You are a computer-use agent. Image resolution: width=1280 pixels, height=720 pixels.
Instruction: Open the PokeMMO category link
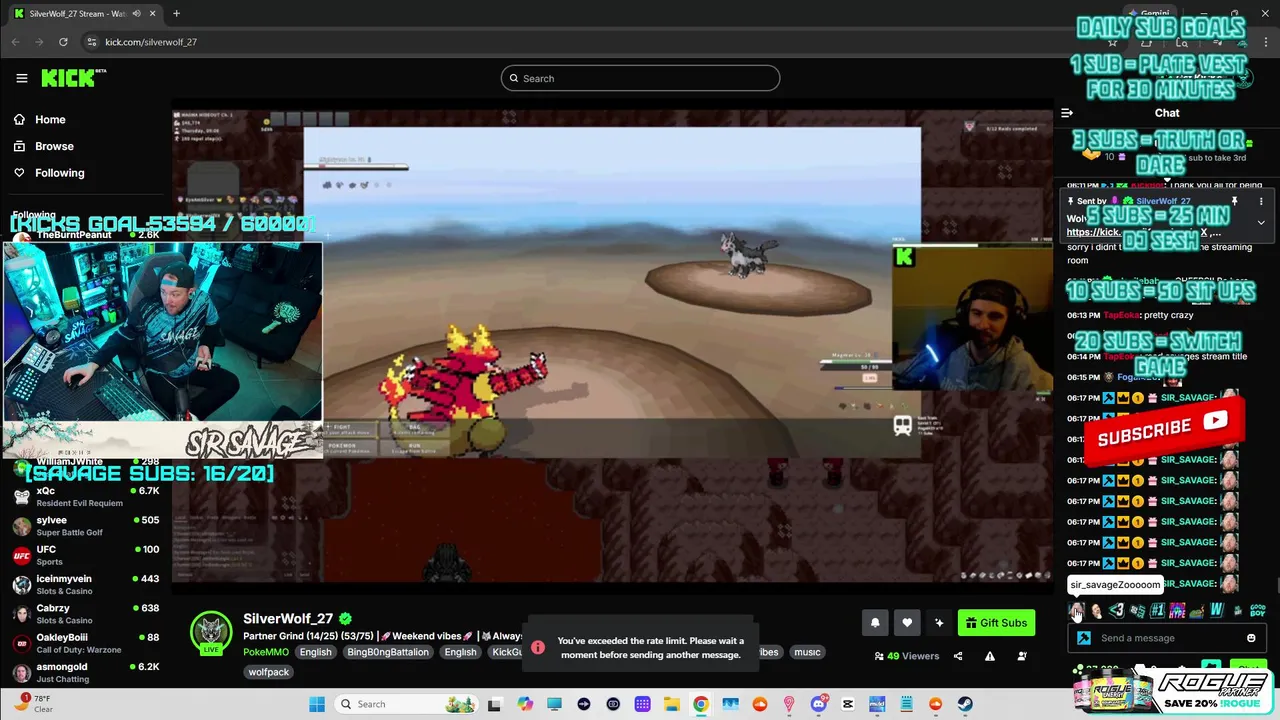pos(266,652)
